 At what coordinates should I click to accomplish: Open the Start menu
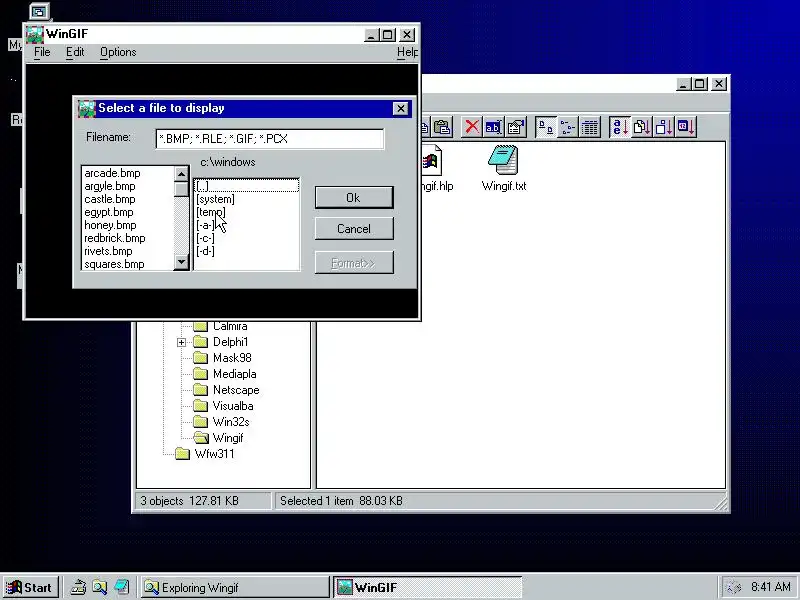30,587
